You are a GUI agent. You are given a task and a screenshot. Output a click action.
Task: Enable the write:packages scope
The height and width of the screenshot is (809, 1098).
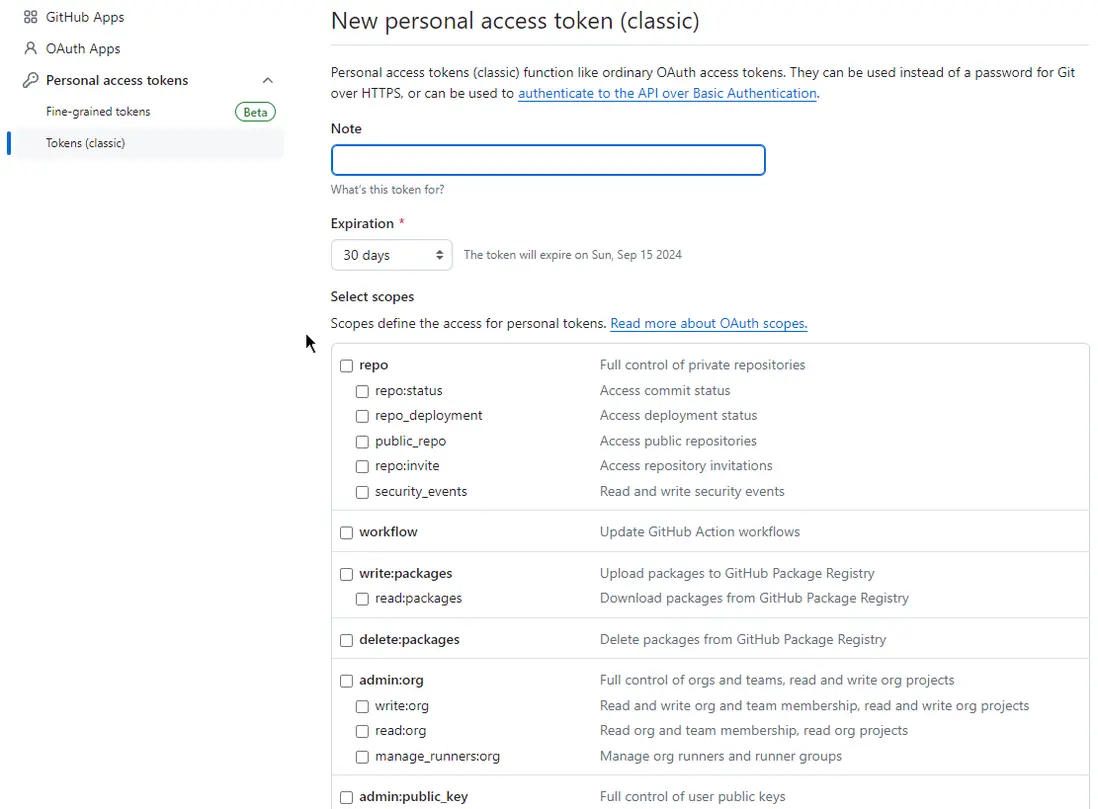(346, 574)
